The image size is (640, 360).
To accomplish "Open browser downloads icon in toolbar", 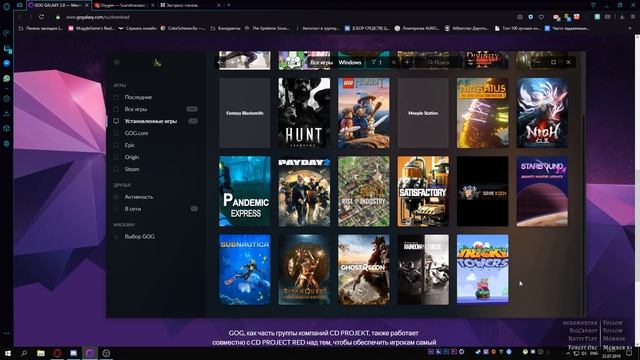I will [622, 17].
